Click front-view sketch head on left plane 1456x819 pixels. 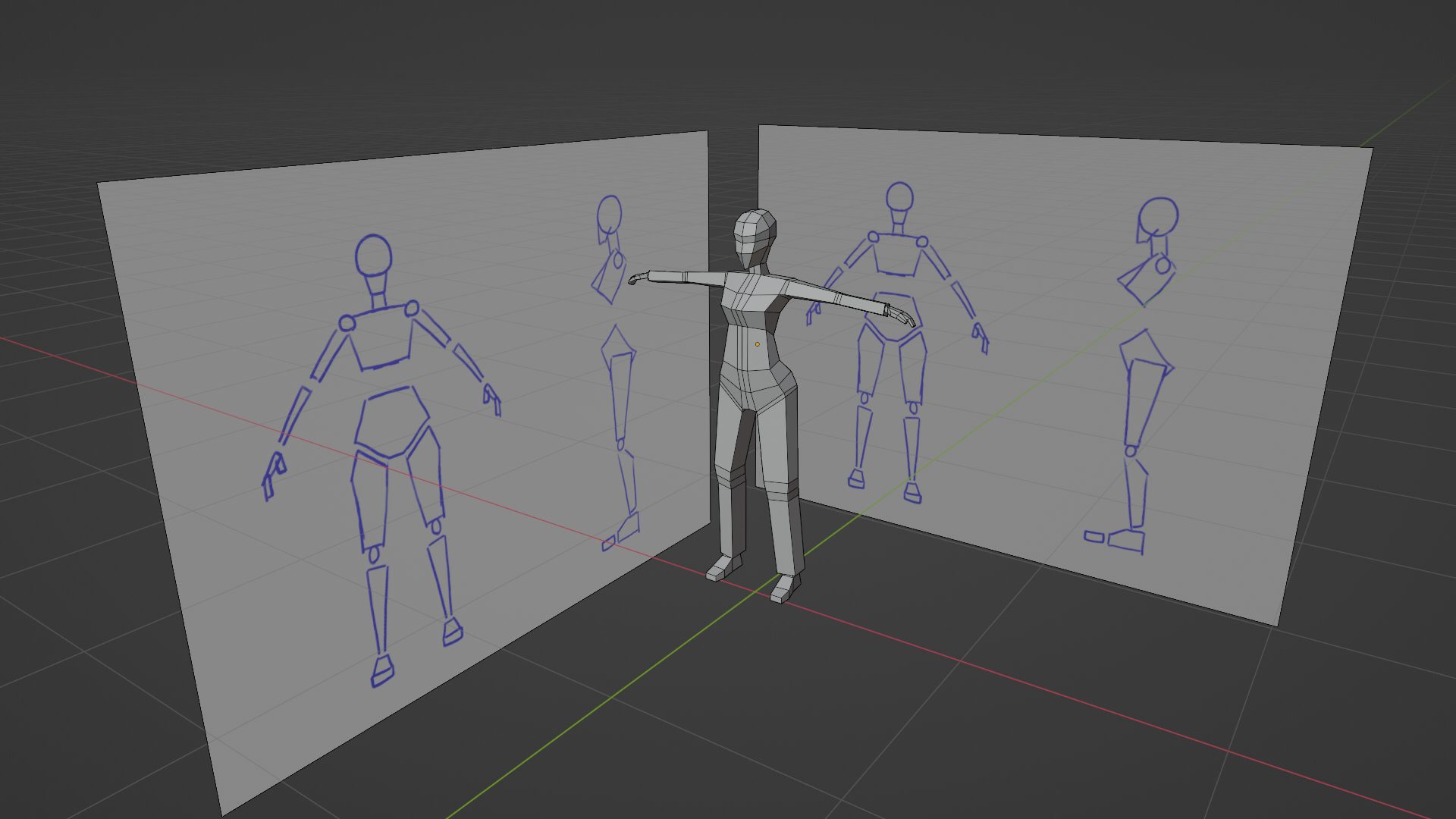pos(373,256)
